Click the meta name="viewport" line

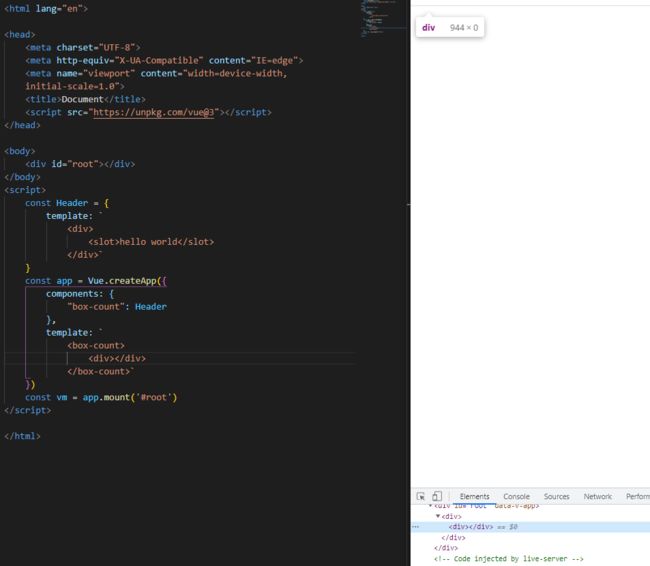(x=156, y=73)
